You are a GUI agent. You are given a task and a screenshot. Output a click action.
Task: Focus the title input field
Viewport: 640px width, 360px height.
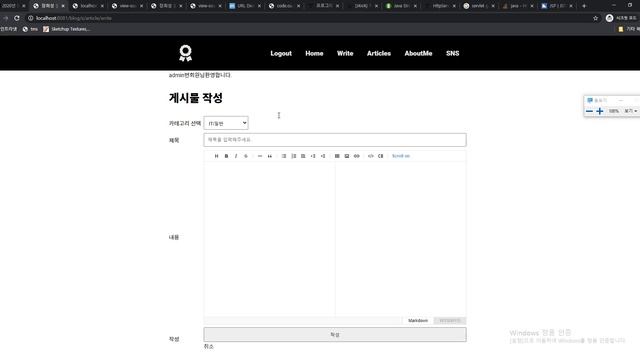pyautogui.click(x=335, y=140)
